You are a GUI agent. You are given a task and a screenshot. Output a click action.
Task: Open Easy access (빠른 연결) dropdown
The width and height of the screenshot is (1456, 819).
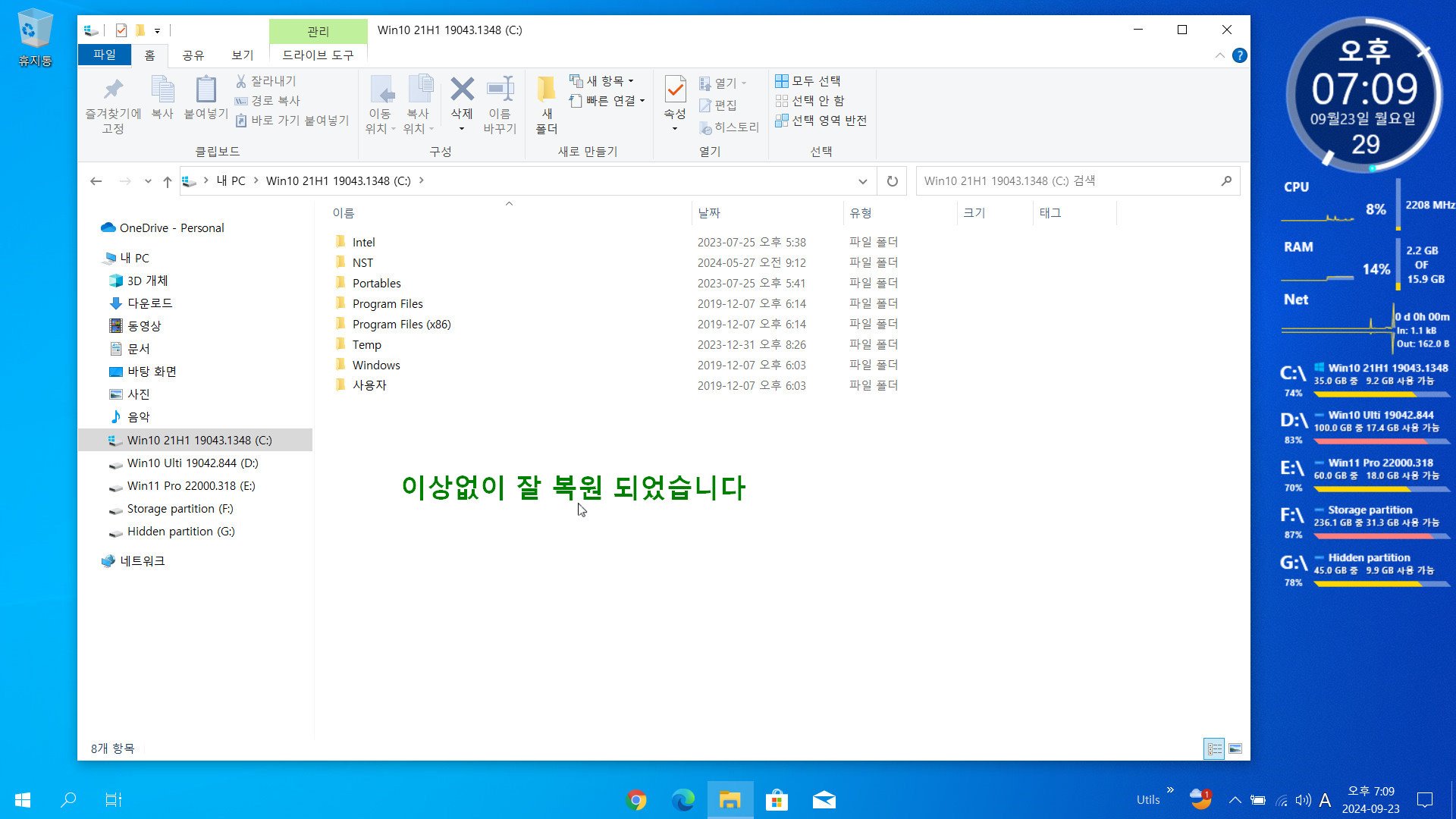(607, 100)
